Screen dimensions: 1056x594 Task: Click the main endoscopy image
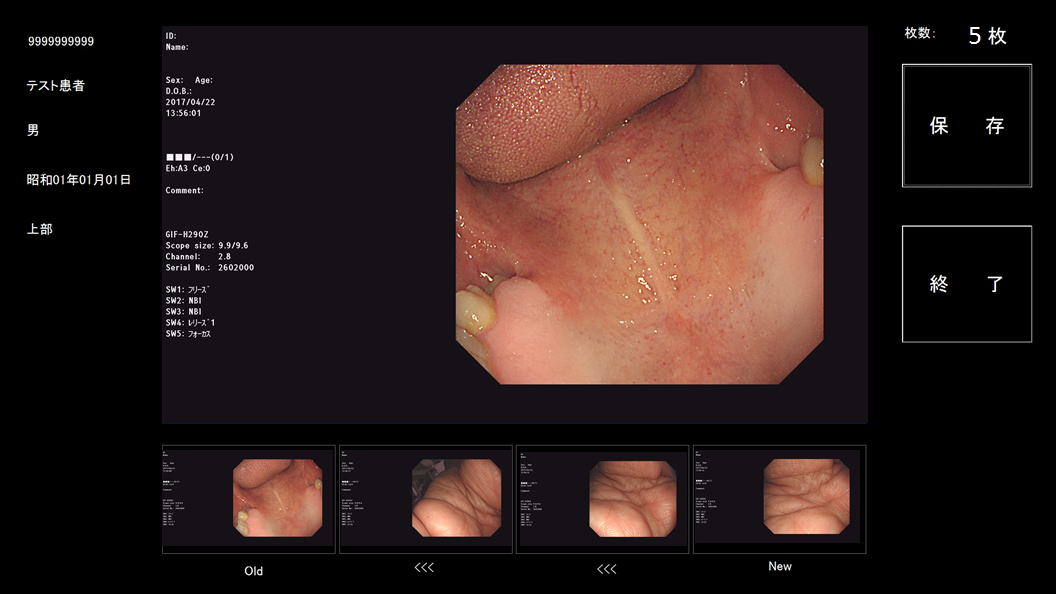pos(639,224)
